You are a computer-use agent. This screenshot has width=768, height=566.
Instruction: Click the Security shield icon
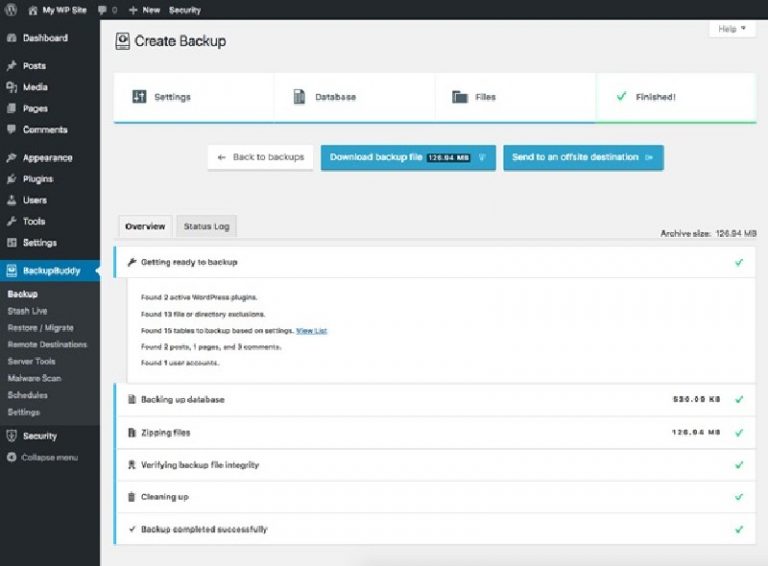coord(12,436)
